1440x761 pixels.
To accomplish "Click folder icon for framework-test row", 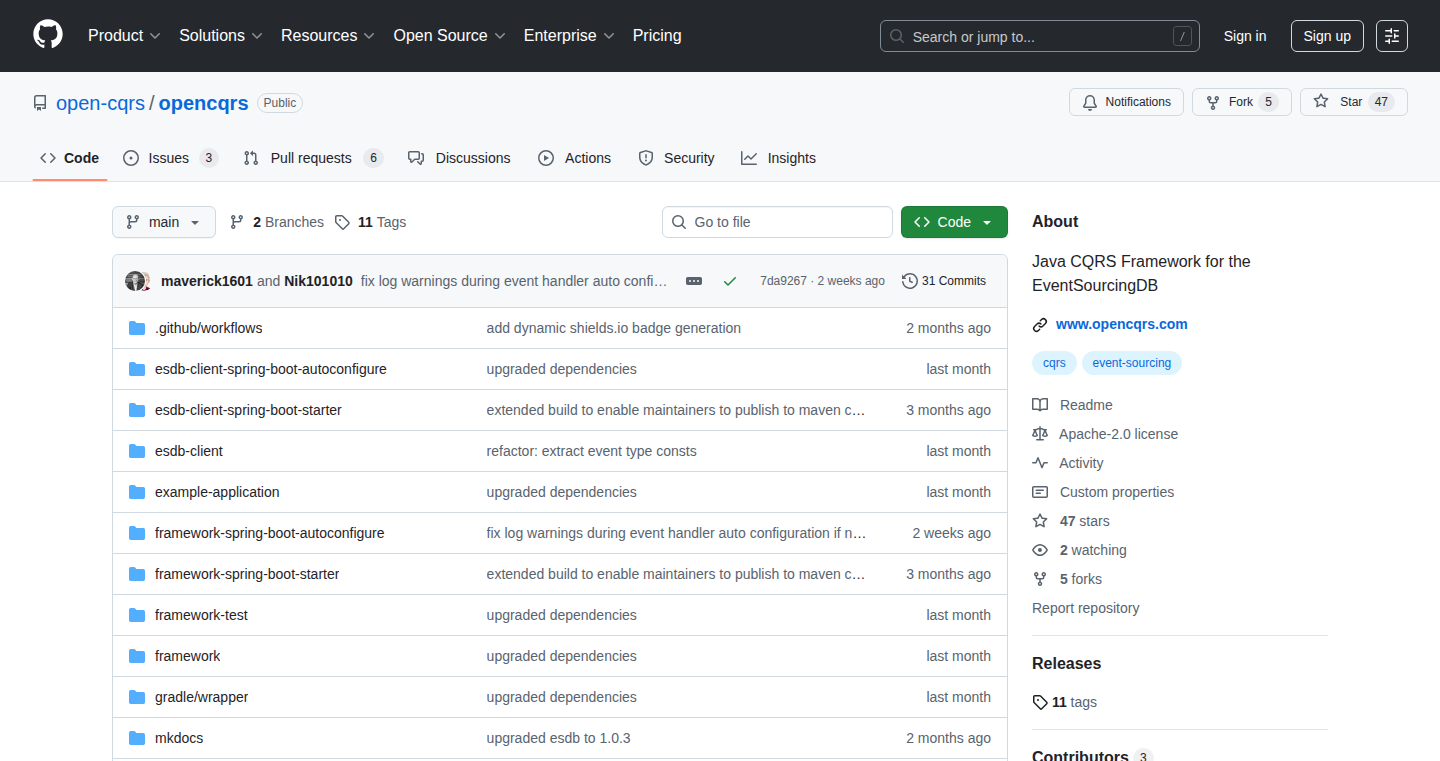I will 137,615.
